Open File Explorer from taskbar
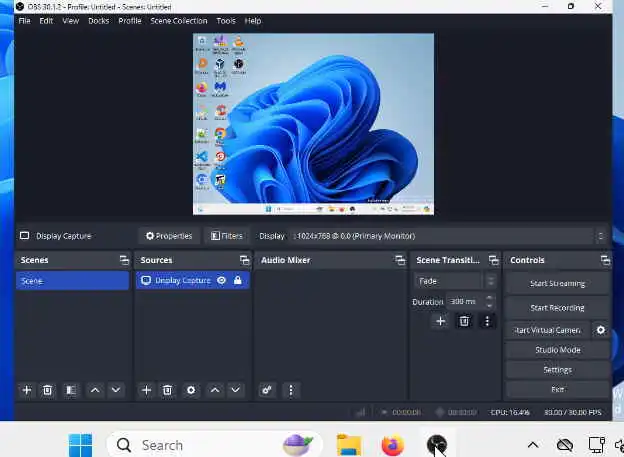624x457 pixels. tap(349, 445)
